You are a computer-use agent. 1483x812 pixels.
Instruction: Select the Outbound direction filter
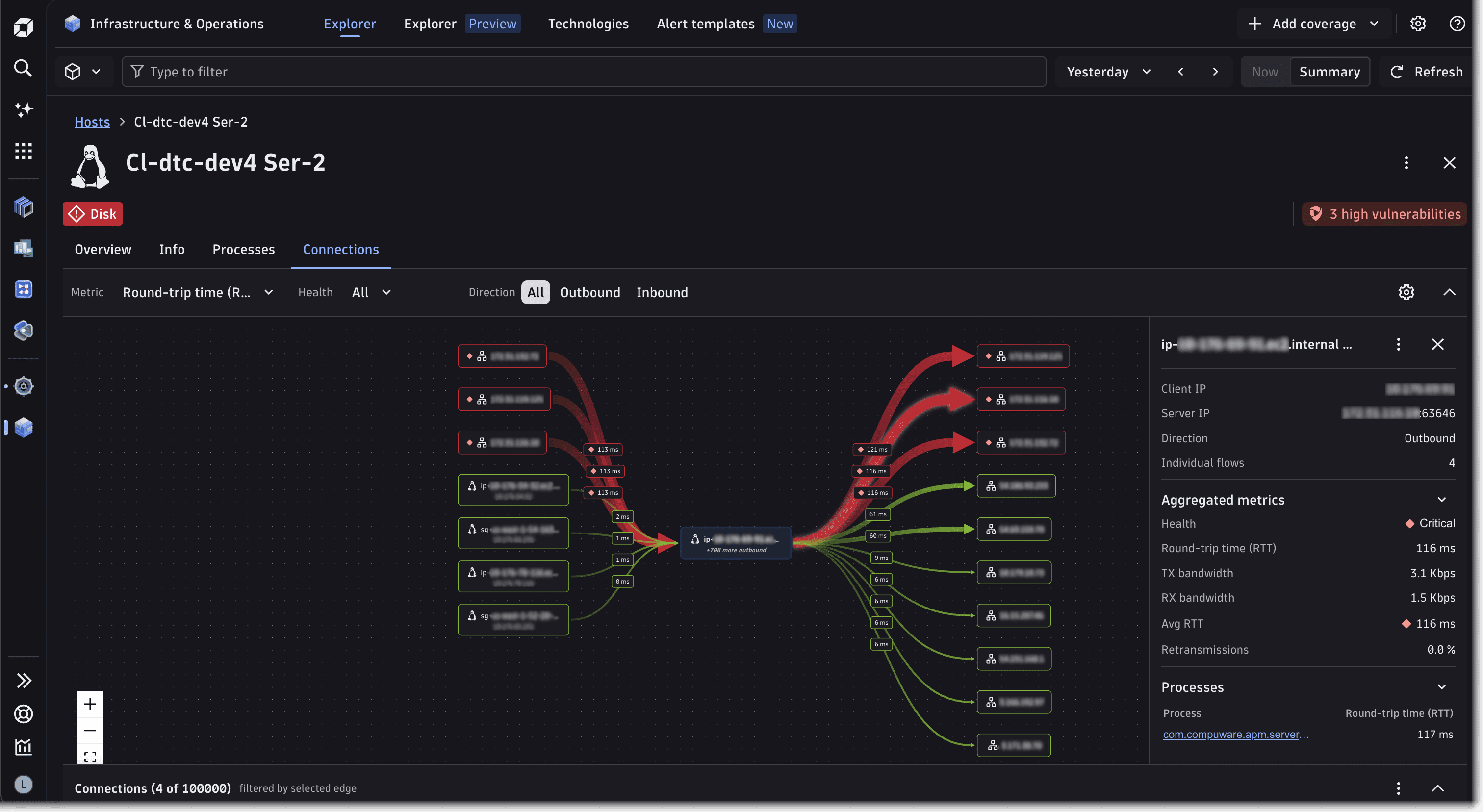pyautogui.click(x=590, y=292)
